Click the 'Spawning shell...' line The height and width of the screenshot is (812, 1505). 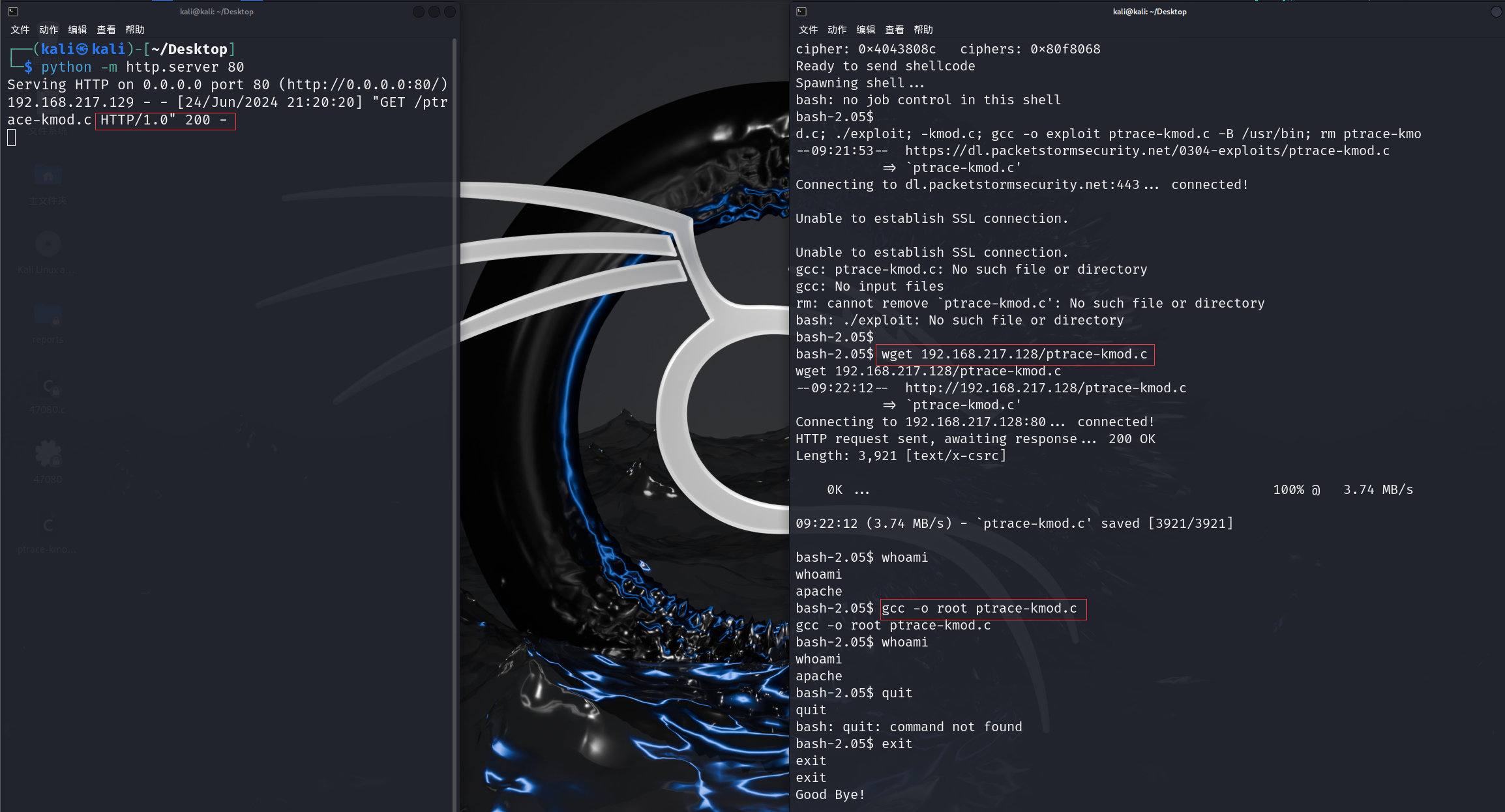[x=860, y=83]
